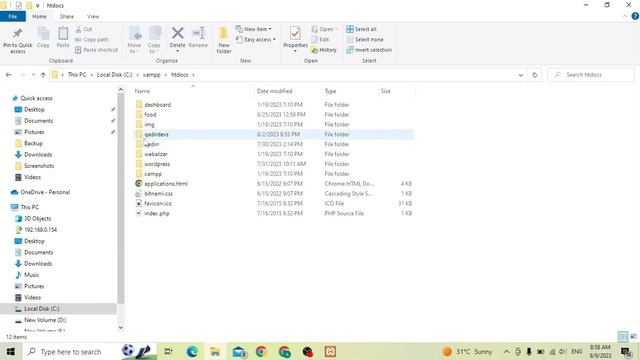Create a New folder
The width and height of the screenshot is (640, 360).
point(224,40)
